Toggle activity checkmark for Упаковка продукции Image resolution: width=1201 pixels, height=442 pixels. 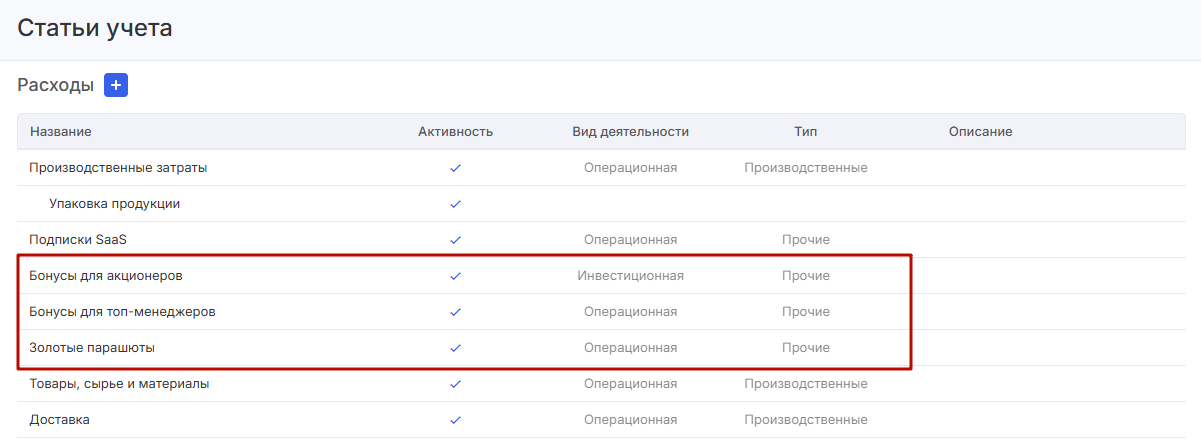pyautogui.click(x=455, y=204)
